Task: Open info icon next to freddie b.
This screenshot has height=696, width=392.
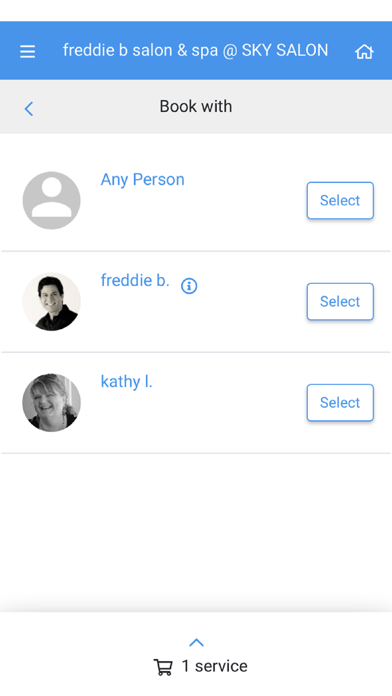Action: 189,286
